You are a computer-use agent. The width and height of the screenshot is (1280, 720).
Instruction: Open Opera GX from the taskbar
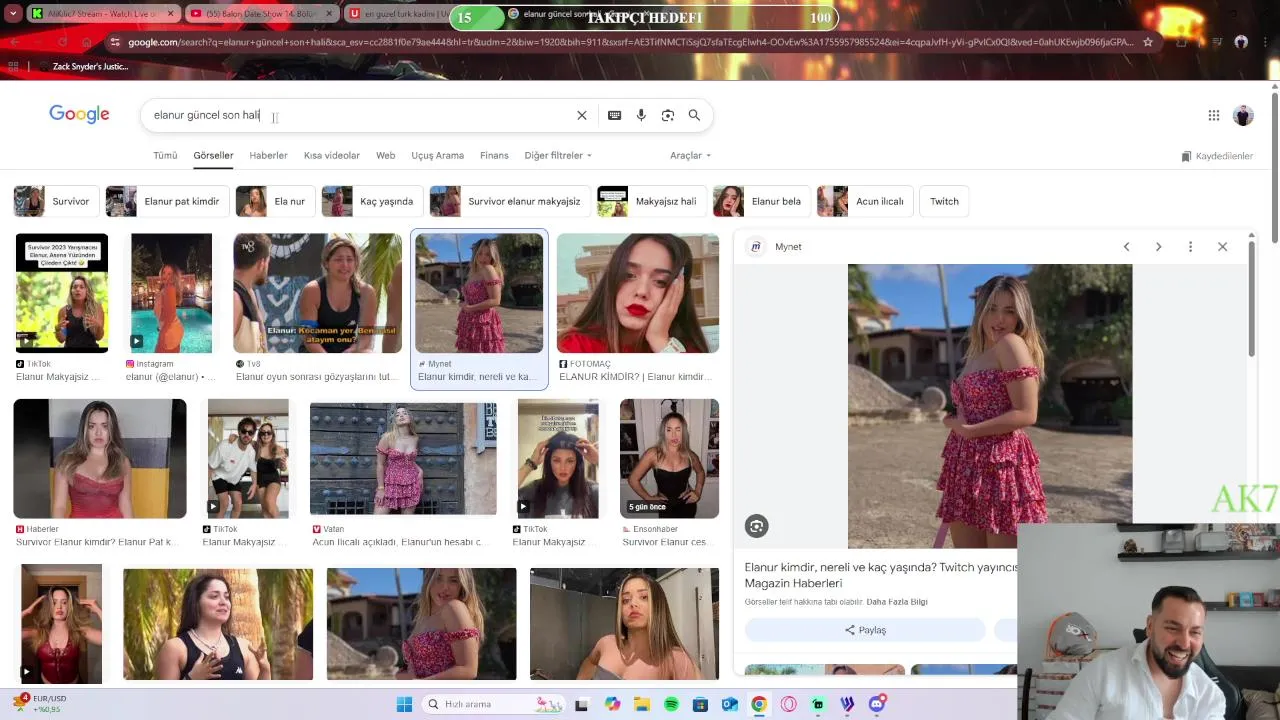click(x=789, y=704)
